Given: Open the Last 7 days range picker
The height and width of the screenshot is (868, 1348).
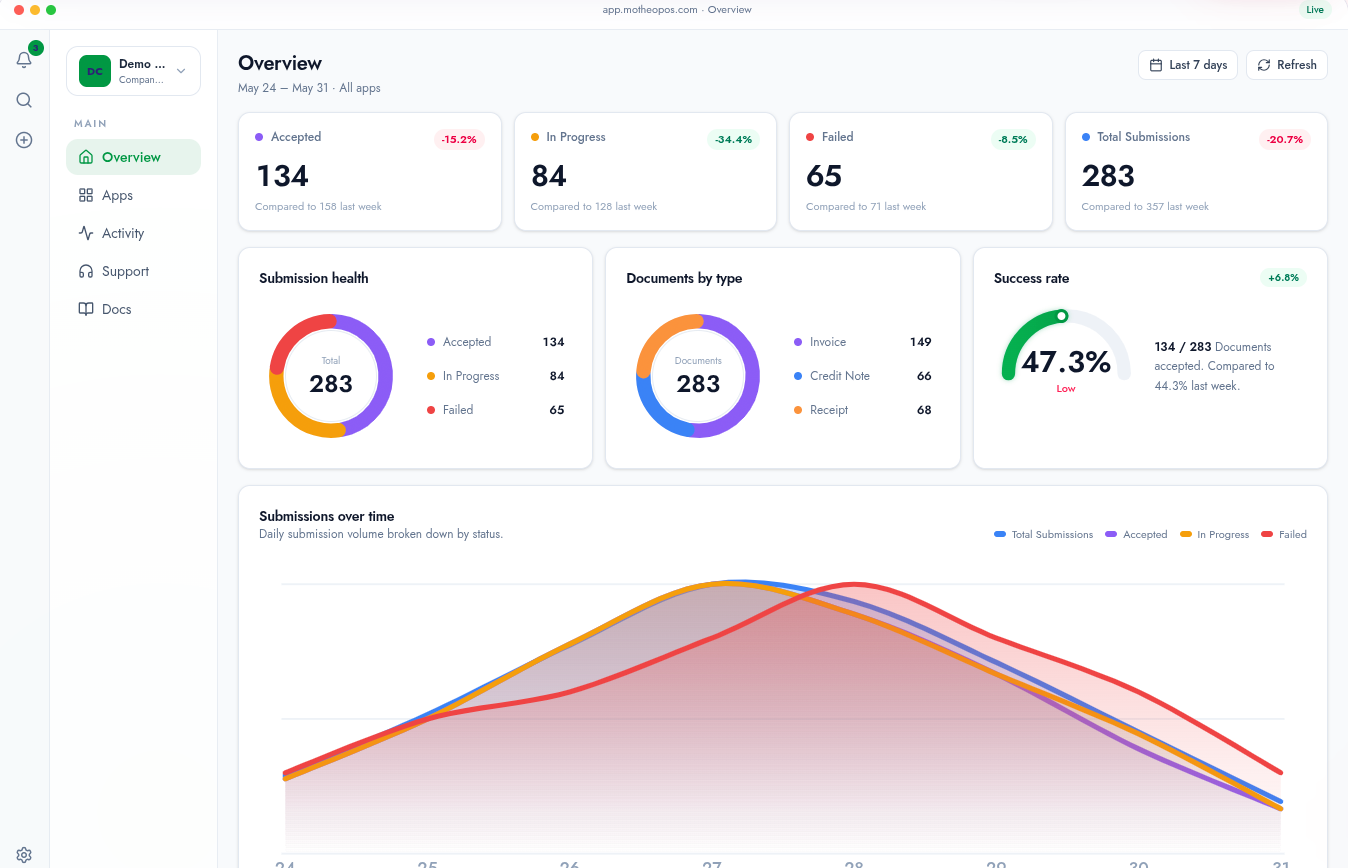Looking at the screenshot, I should pos(1188,65).
